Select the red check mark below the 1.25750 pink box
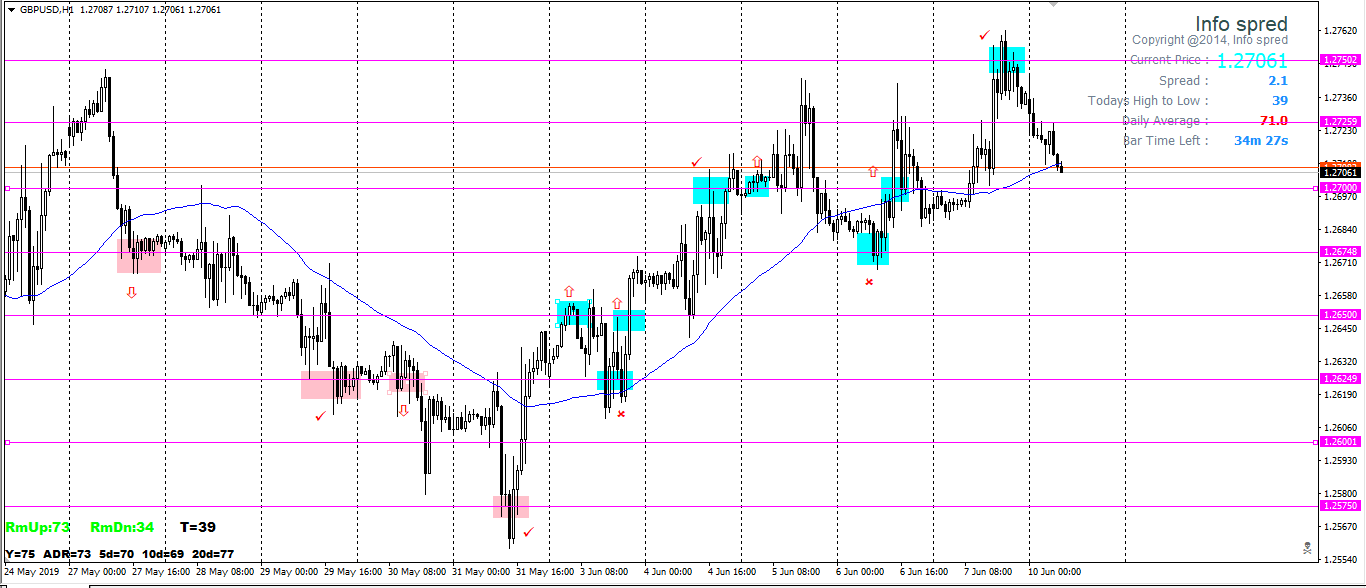1366x588 pixels. coord(528,532)
